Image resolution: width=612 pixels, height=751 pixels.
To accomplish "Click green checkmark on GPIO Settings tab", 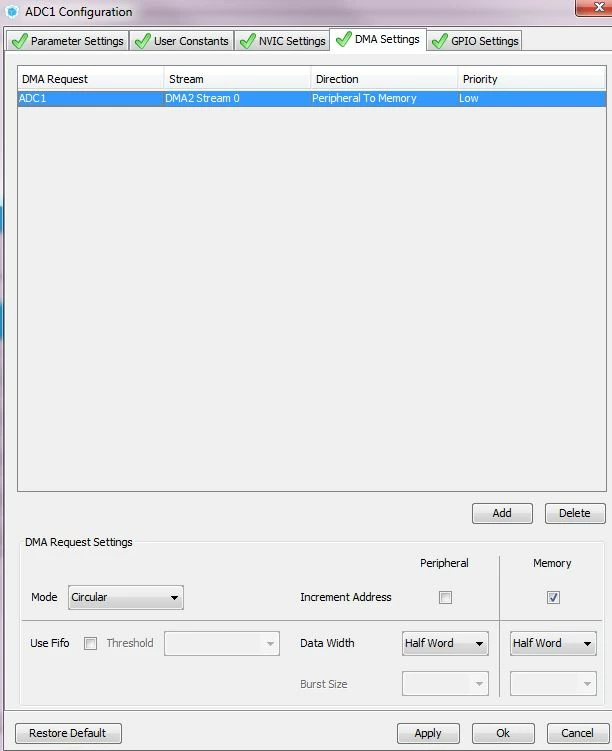I will click(440, 41).
